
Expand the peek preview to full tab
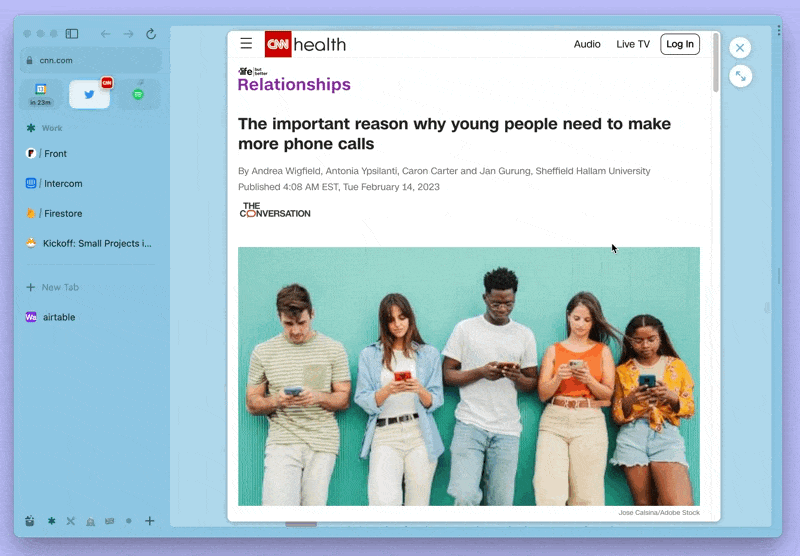pos(740,76)
